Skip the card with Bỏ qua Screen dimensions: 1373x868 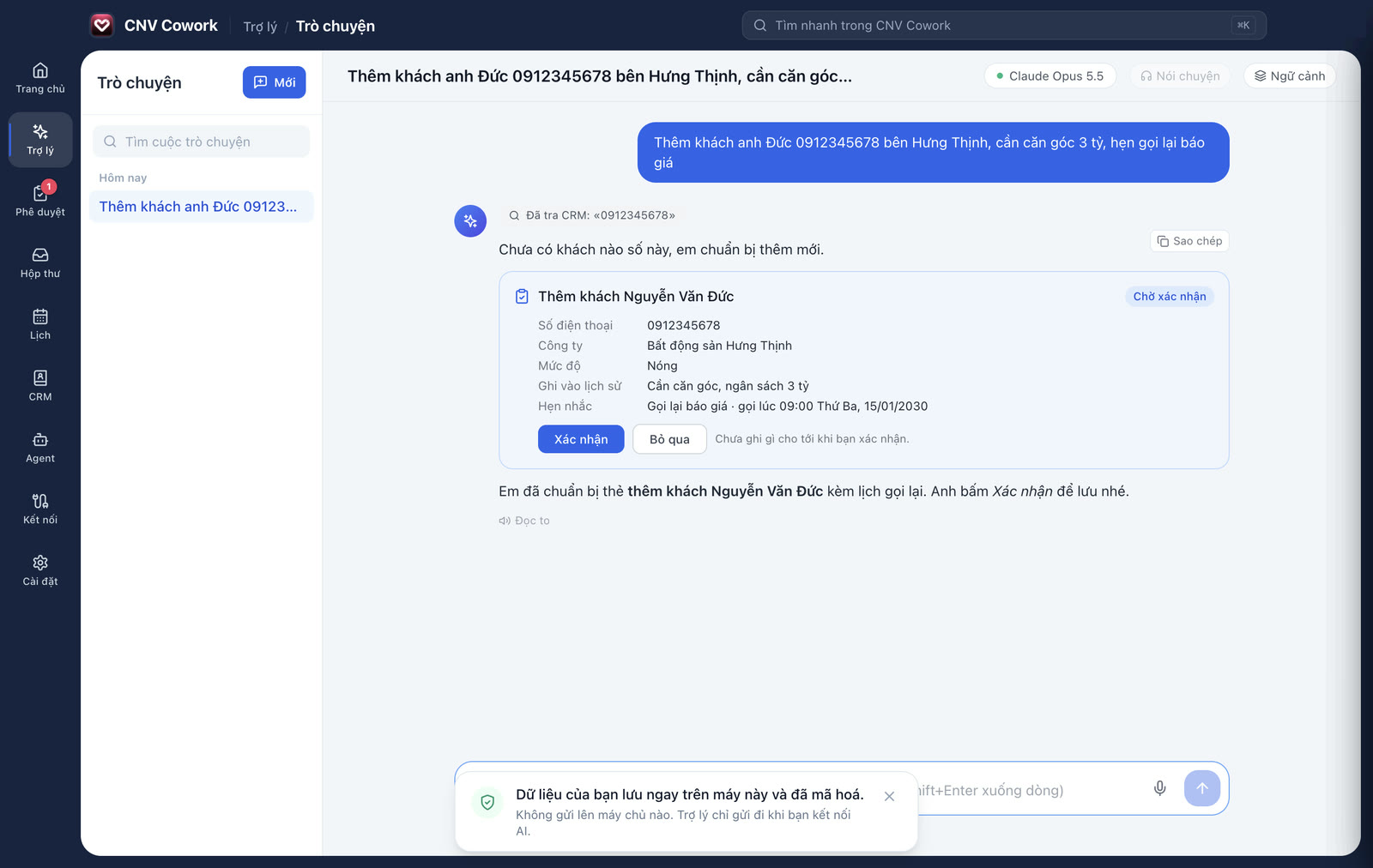point(669,439)
